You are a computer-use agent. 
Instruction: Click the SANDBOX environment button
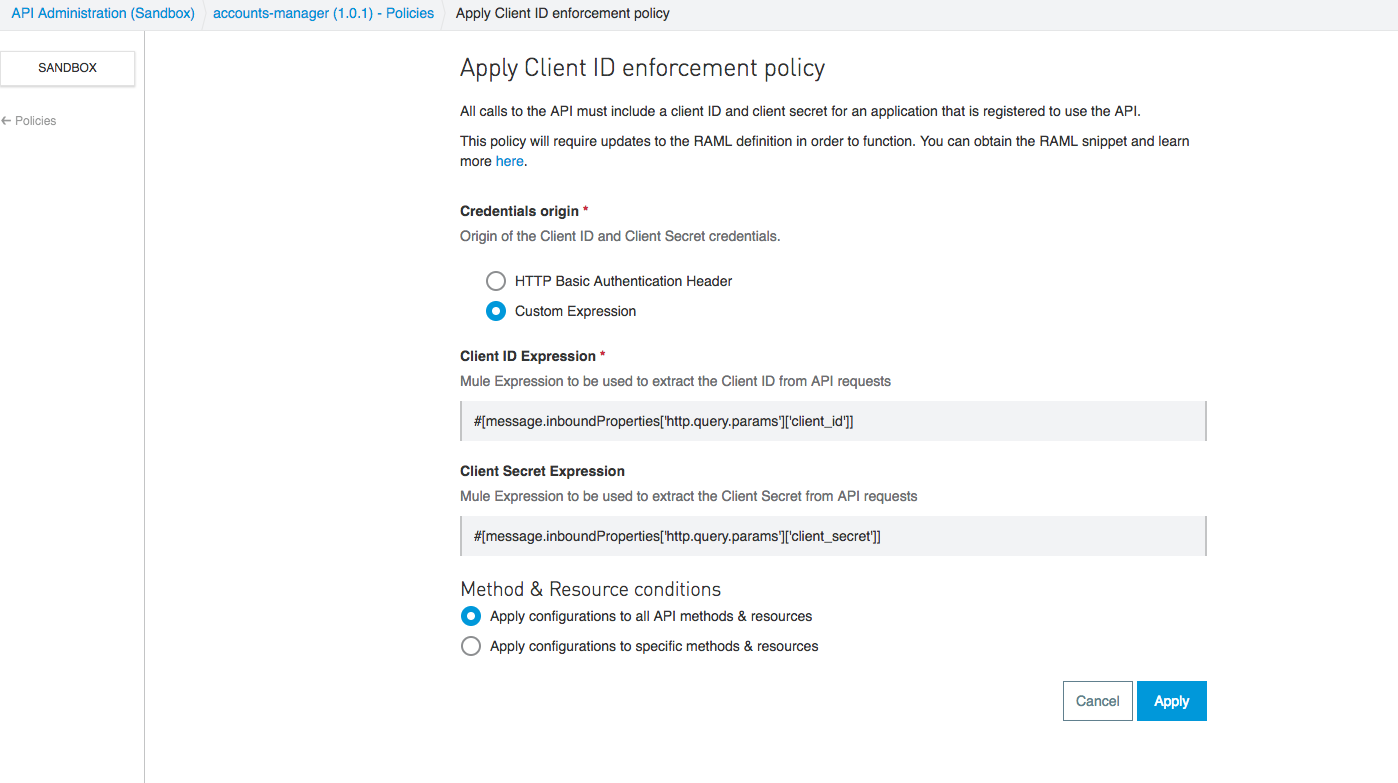click(x=67, y=68)
